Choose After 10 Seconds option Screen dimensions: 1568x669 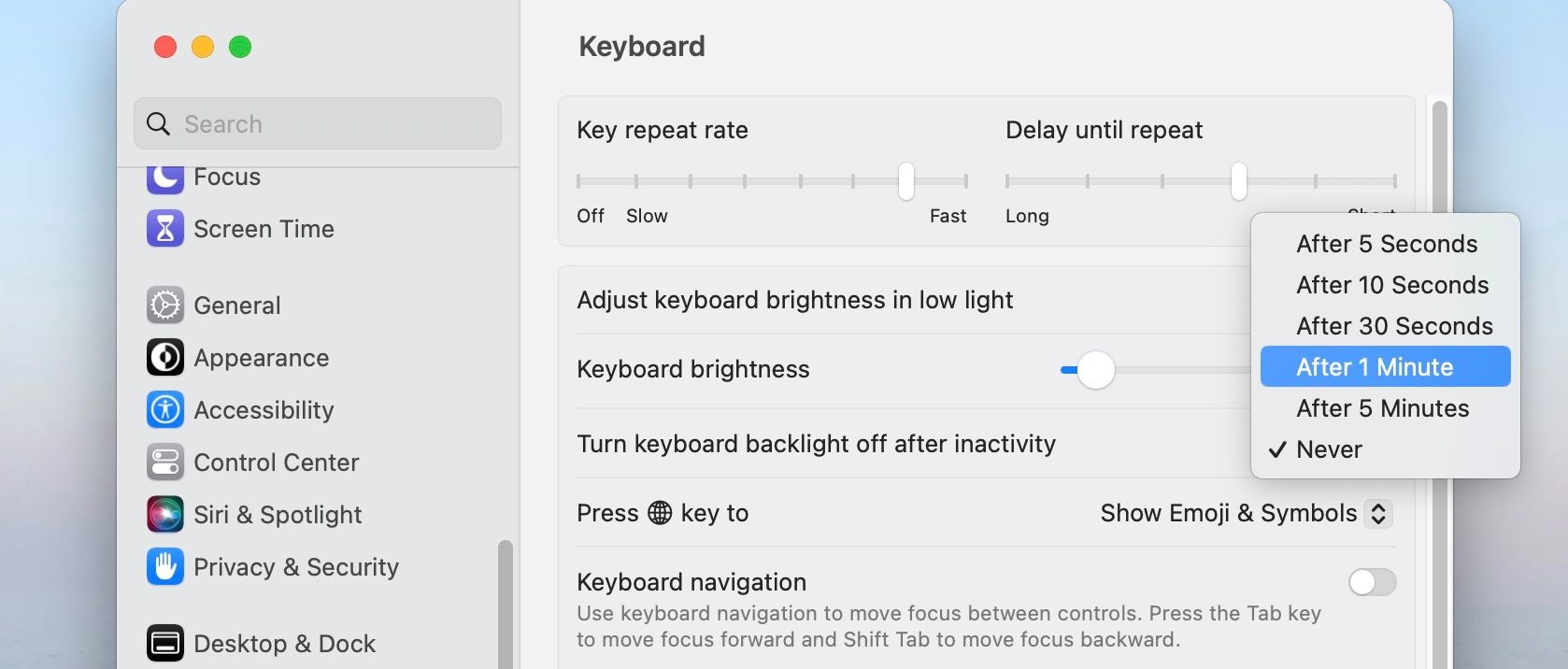click(1391, 285)
